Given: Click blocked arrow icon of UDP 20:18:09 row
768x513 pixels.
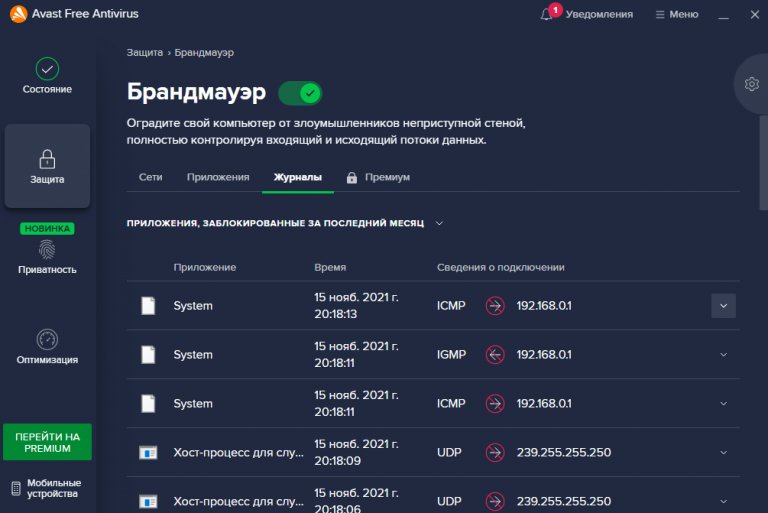Looking at the screenshot, I should point(495,453).
